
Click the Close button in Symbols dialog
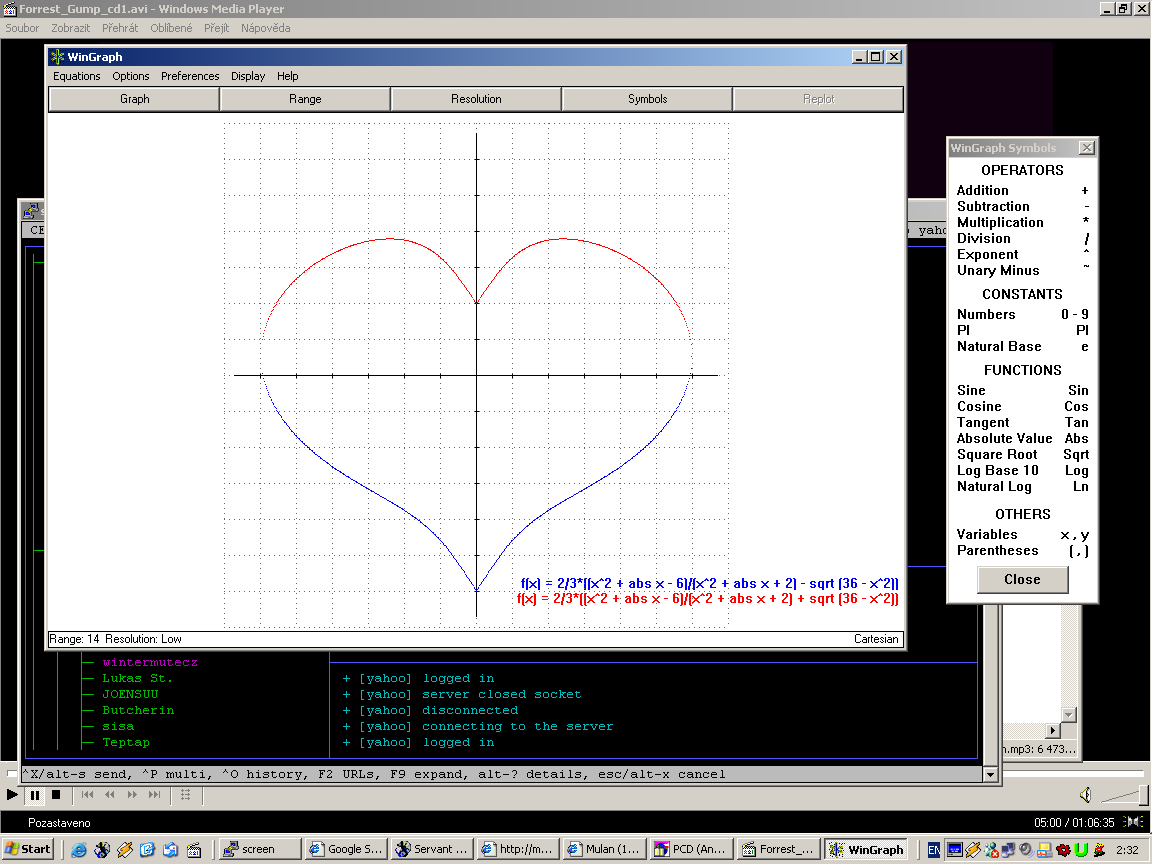pyautogui.click(x=1022, y=579)
